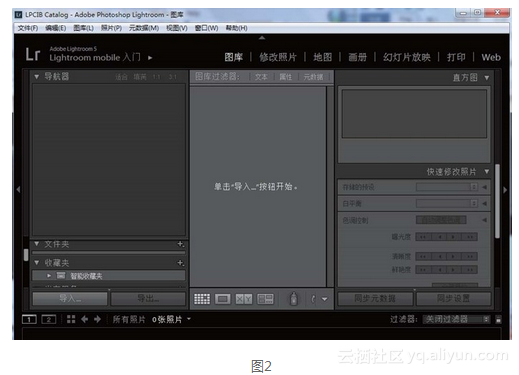Increase 鲜艳度 by large step
This screenshot has height=375, width=519.
point(470,270)
